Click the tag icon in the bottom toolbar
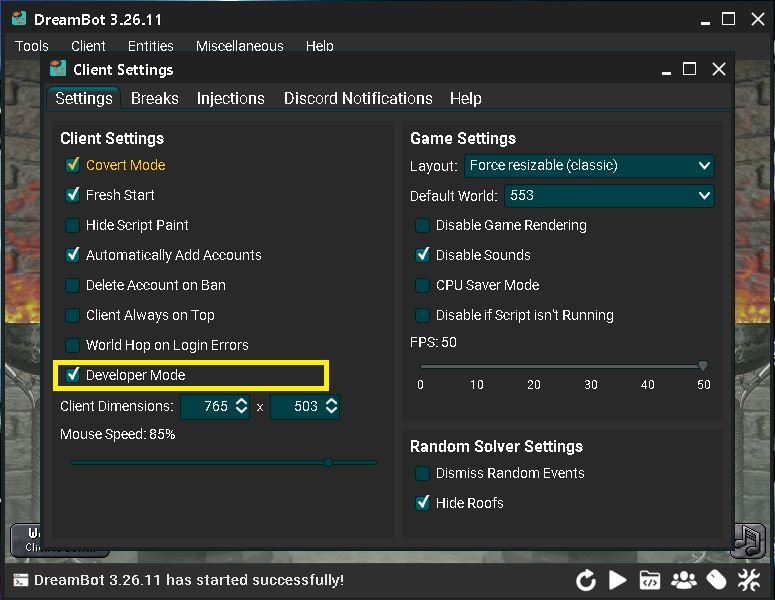Screen dimensions: 775x600 (x=716, y=580)
